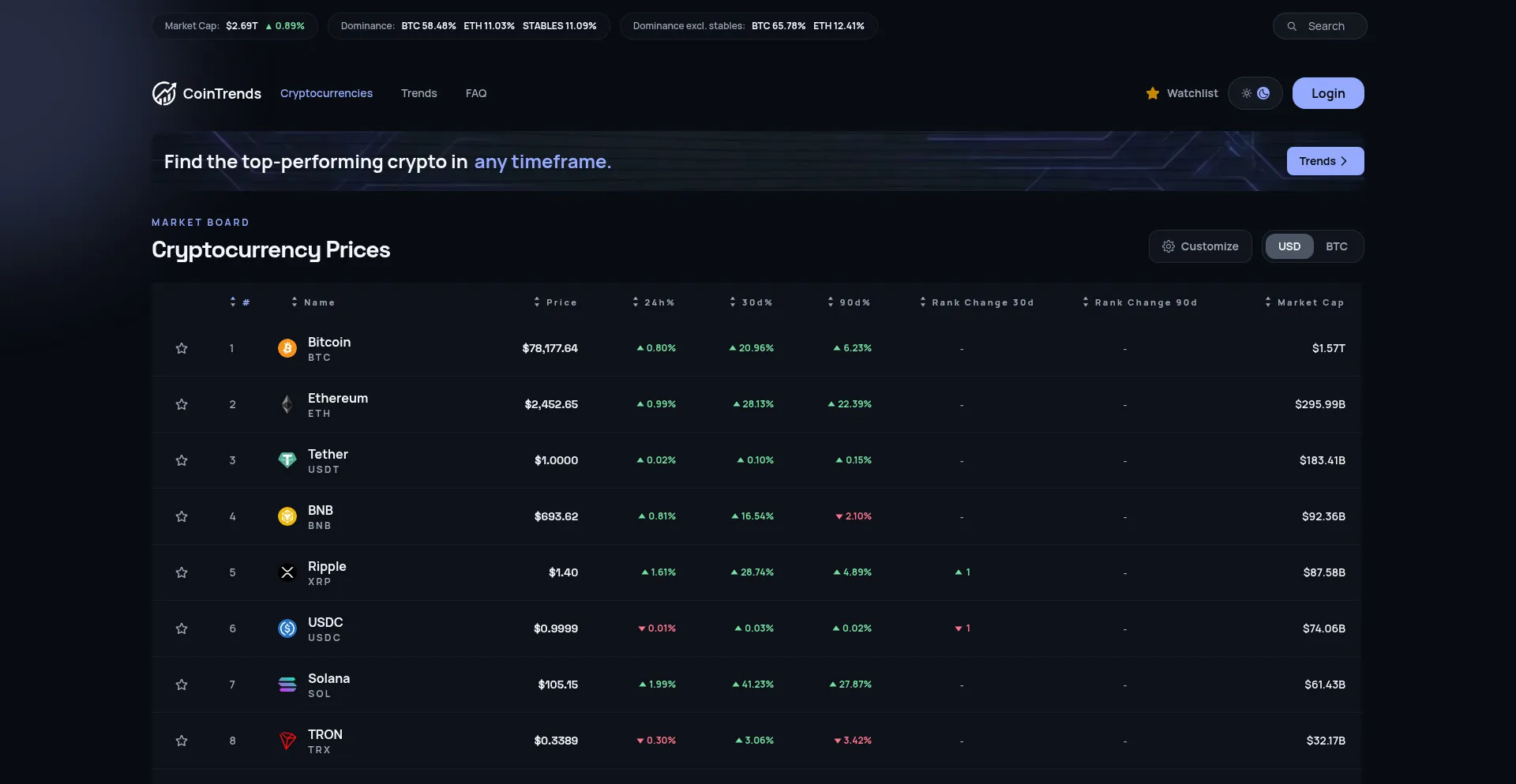
Task: Click the Login button
Action: click(x=1328, y=93)
